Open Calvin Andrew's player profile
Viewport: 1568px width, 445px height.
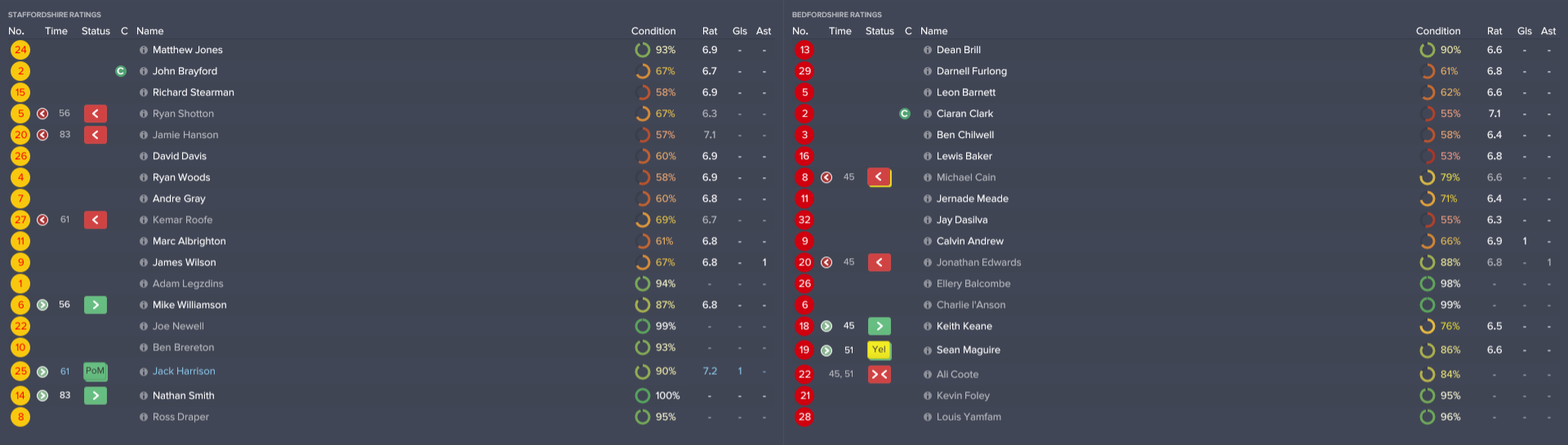(x=969, y=241)
